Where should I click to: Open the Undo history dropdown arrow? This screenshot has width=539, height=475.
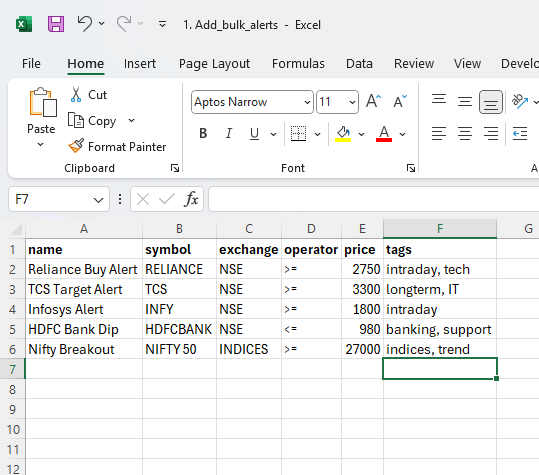pyautogui.click(x=101, y=24)
